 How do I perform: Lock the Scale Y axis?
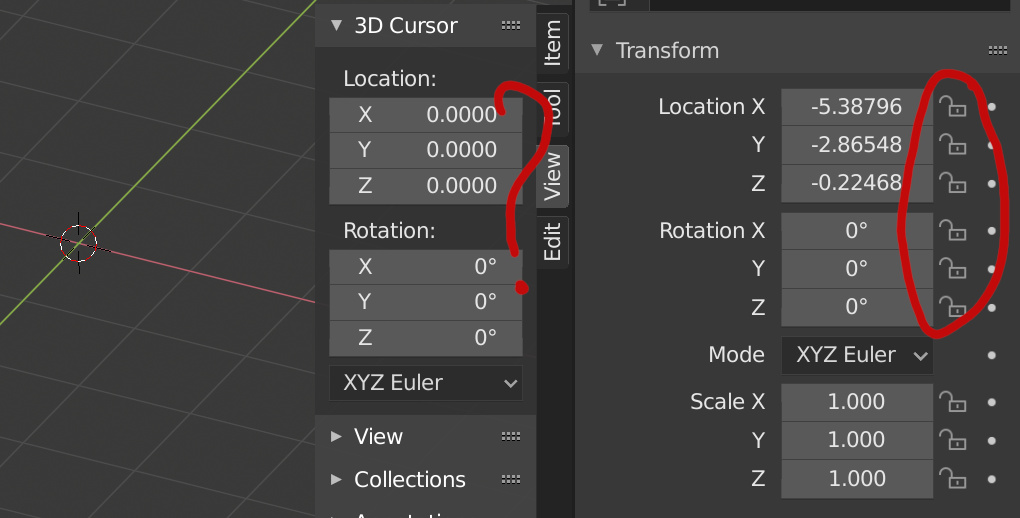[x=953, y=440]
